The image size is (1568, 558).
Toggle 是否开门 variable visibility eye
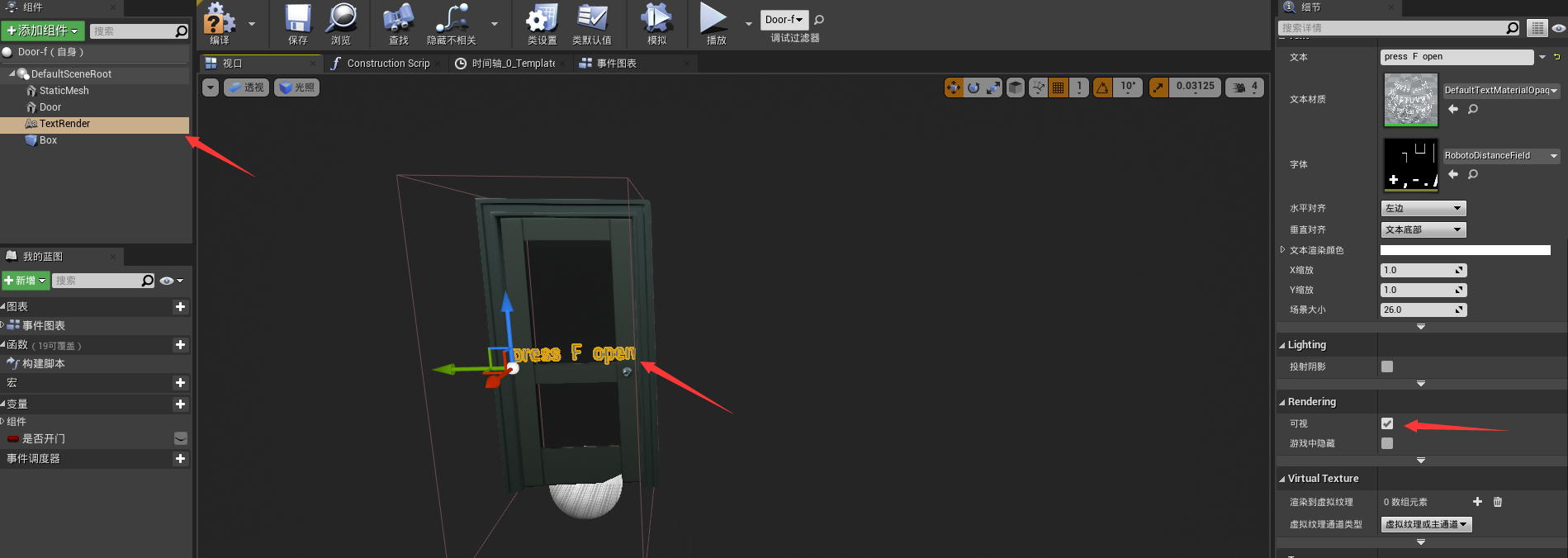pos(181,439)
